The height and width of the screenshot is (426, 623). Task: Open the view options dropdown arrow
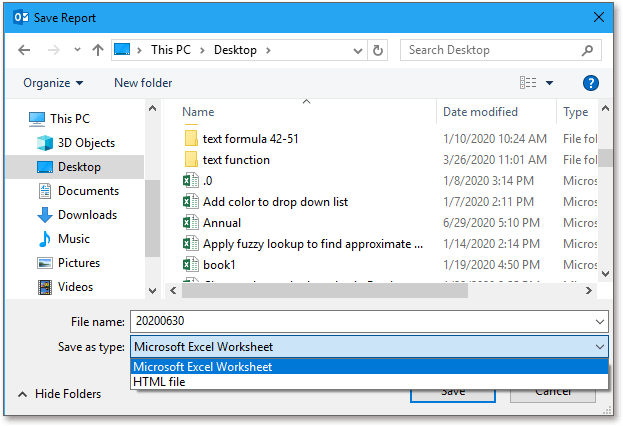coord(549,83)
